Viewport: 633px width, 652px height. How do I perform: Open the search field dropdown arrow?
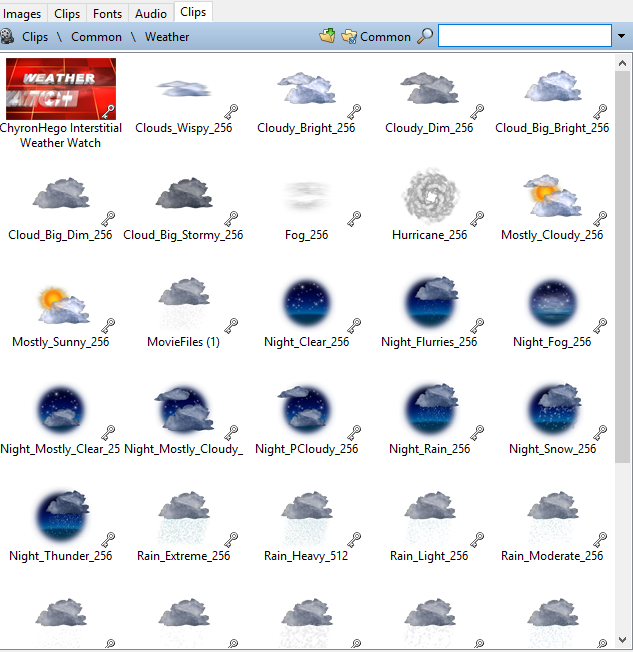click(621, 36)
